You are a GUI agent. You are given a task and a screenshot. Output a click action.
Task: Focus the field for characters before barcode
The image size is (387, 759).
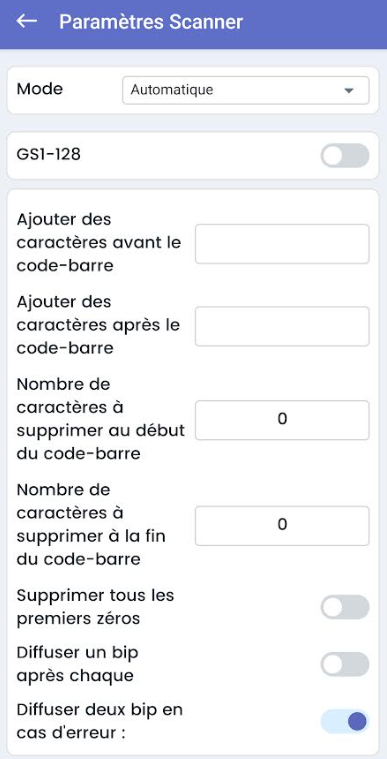282,244
